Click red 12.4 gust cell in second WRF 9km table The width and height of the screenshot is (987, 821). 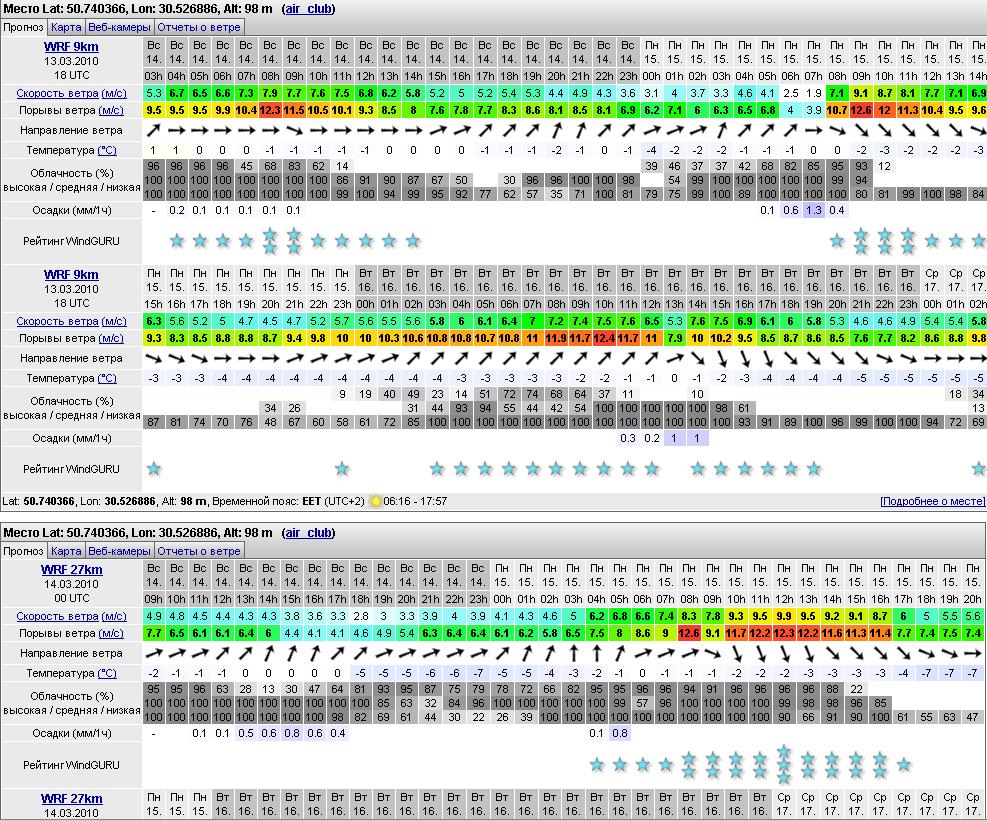(x=603, y=338)
